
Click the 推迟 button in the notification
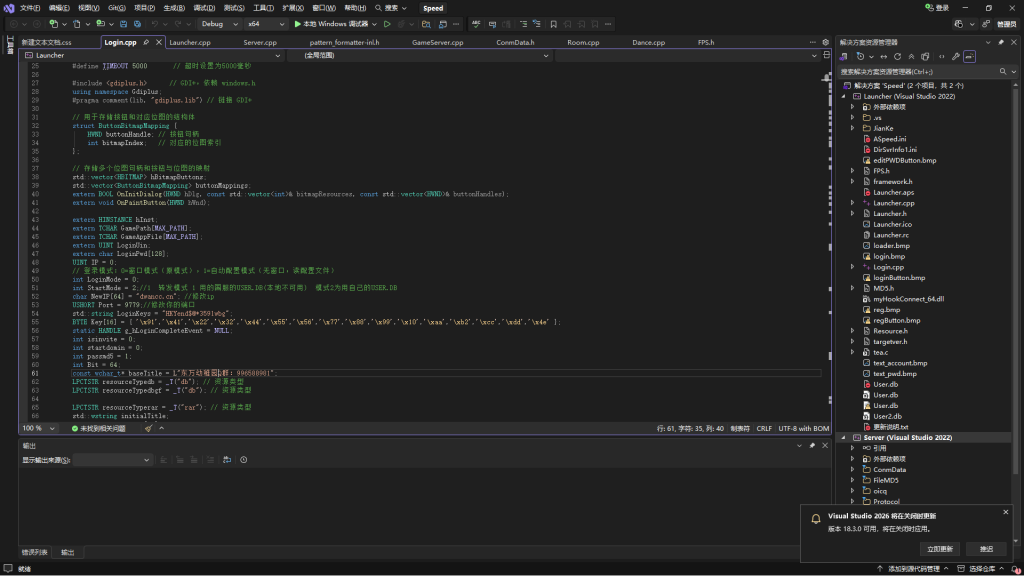[986, 548]
